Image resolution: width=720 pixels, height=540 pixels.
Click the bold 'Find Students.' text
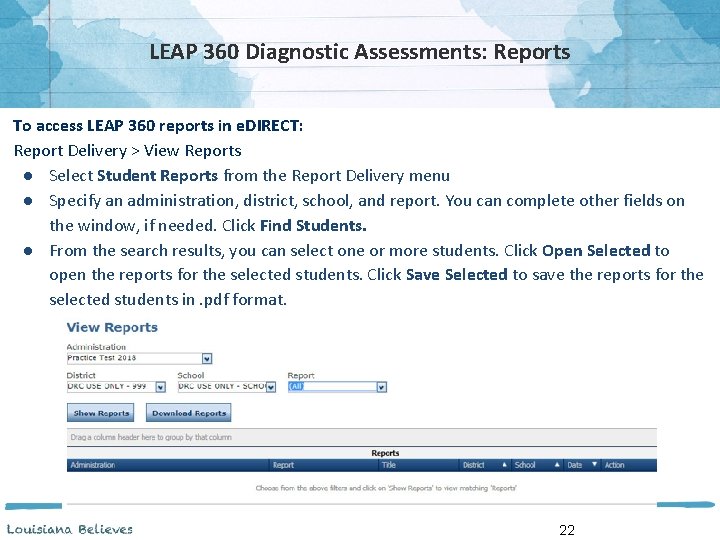[313, 225]
